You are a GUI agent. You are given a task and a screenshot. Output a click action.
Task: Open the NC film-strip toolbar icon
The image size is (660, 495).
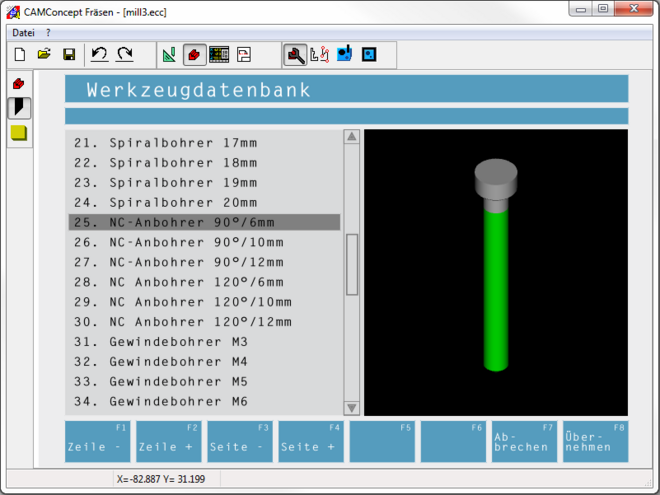point(219,54)
